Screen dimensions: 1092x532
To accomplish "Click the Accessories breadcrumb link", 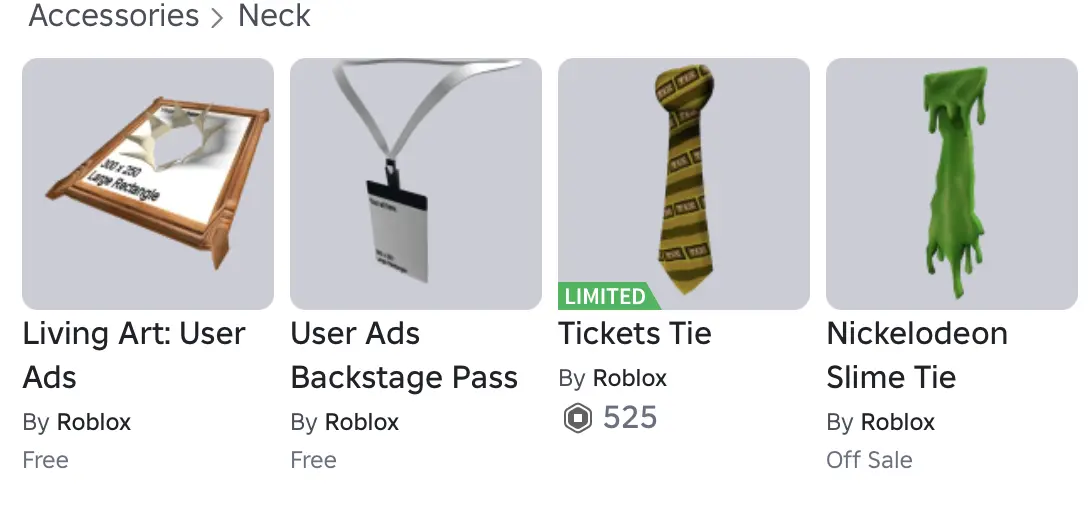I will (114, 16).
